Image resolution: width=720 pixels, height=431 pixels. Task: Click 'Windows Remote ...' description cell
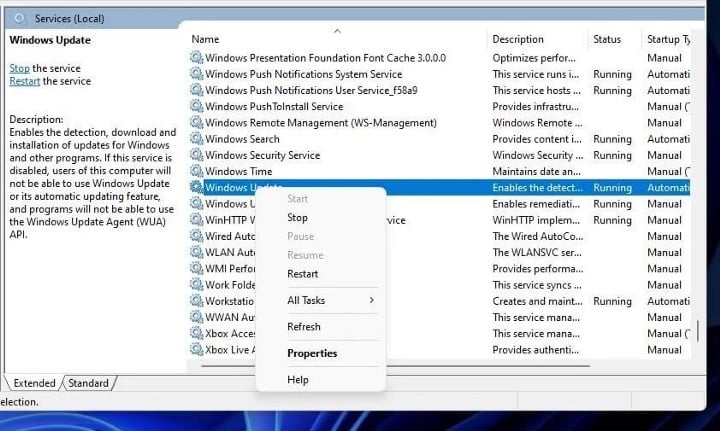click(x=537, y=123)
